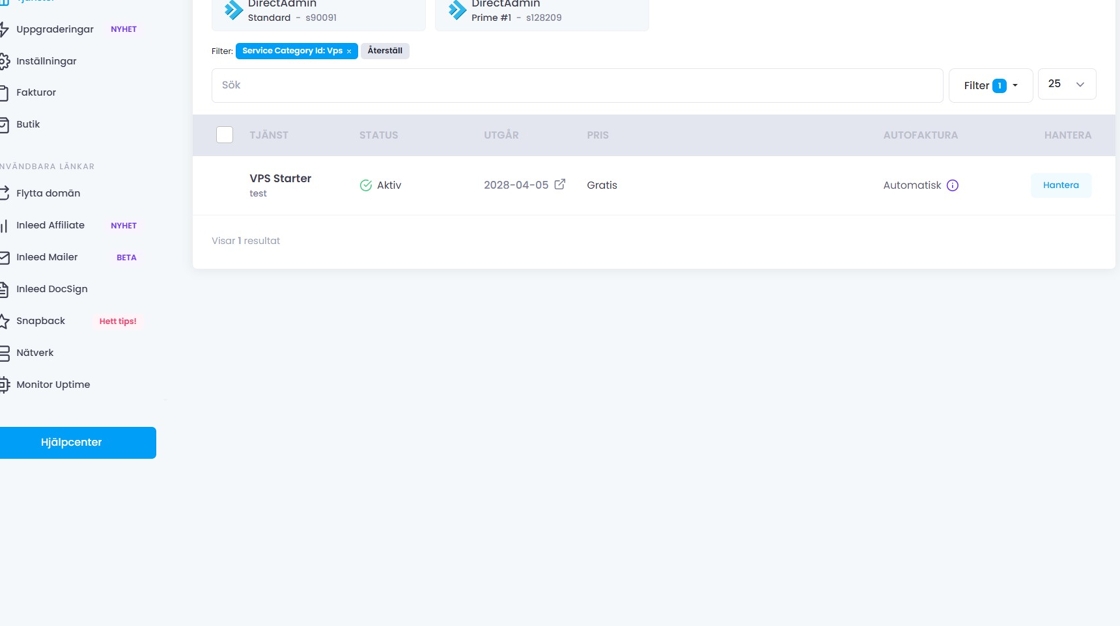Remove the Service Category id: Vps filter
The image size is (1120, 626).
click(349, 51)
